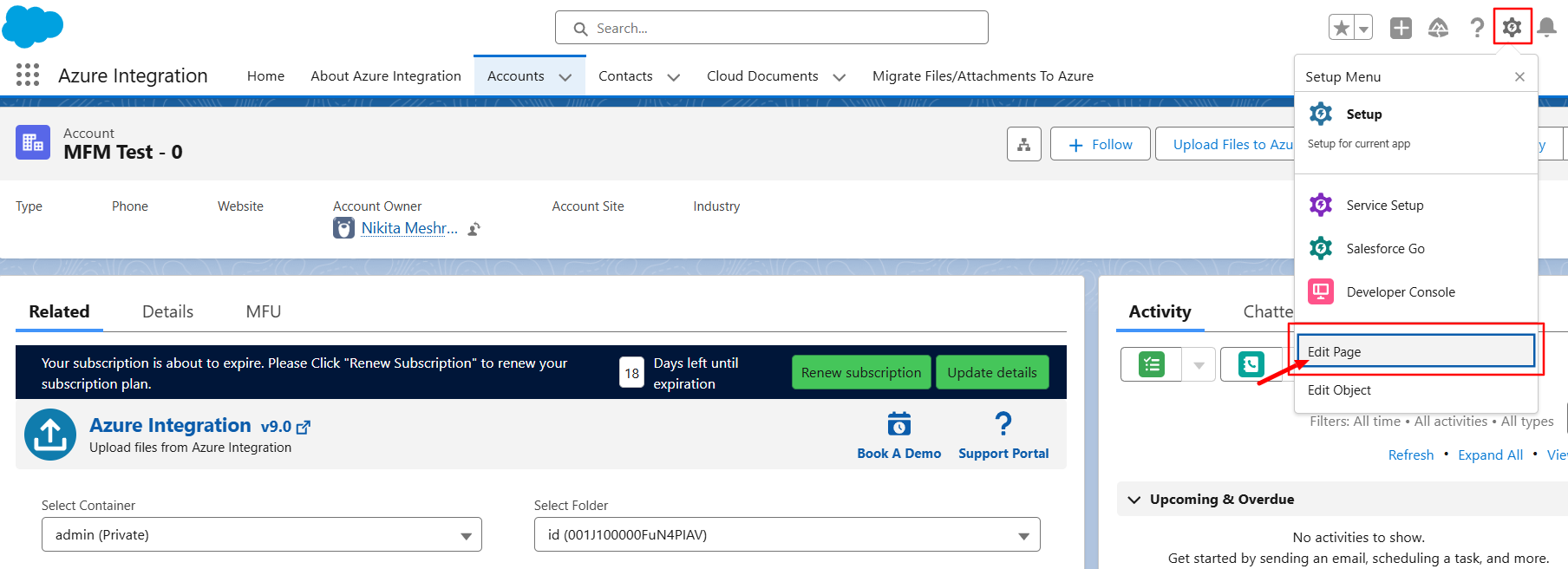1568x569 pixels.
Task: Switch to Related tab
Action: [x=59, y=311]
